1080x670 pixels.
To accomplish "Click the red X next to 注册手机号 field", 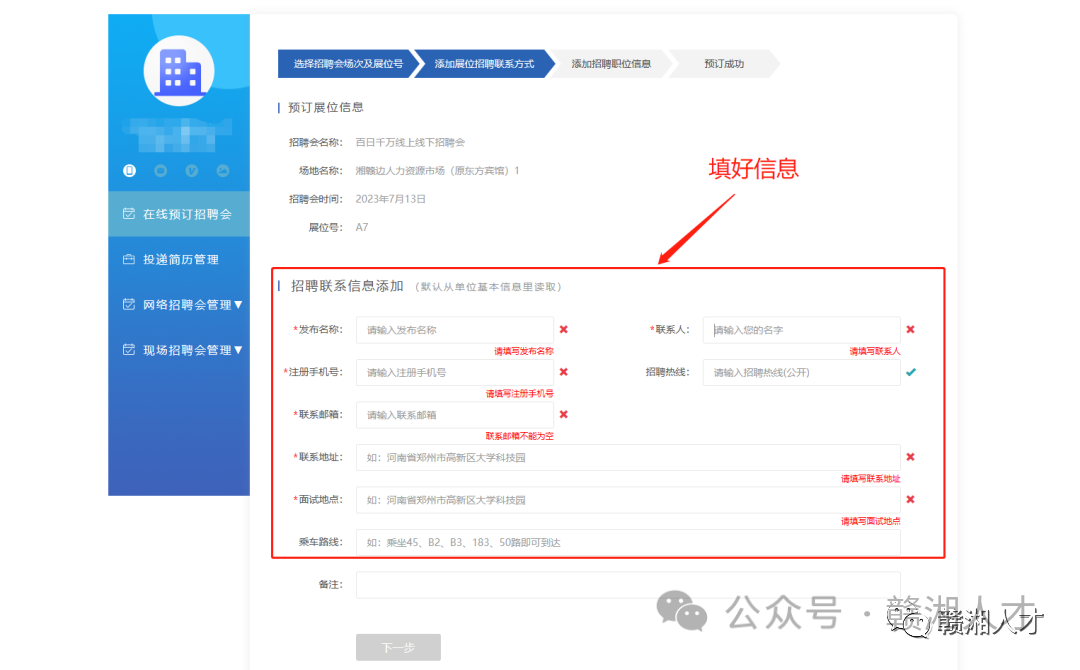I will pos(563,372).
